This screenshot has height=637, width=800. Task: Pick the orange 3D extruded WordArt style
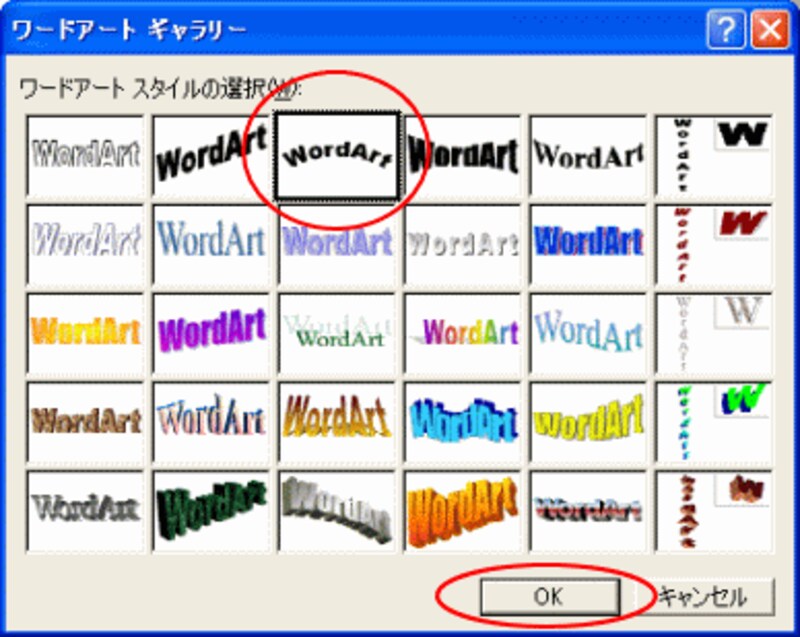[x=463, y=511]
